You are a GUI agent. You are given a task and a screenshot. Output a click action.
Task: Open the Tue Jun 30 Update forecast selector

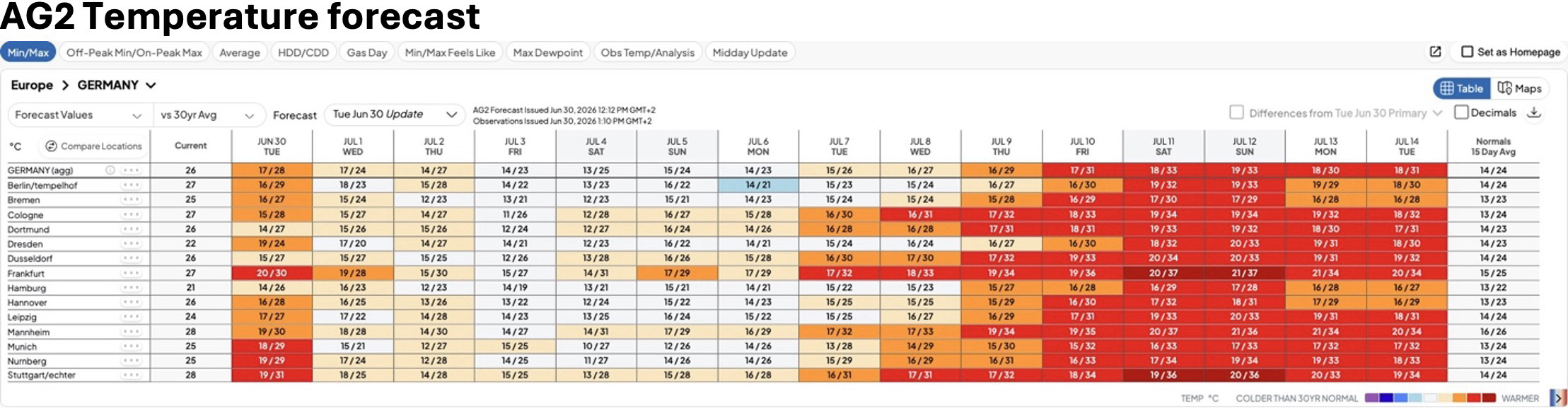click(395, 115)
